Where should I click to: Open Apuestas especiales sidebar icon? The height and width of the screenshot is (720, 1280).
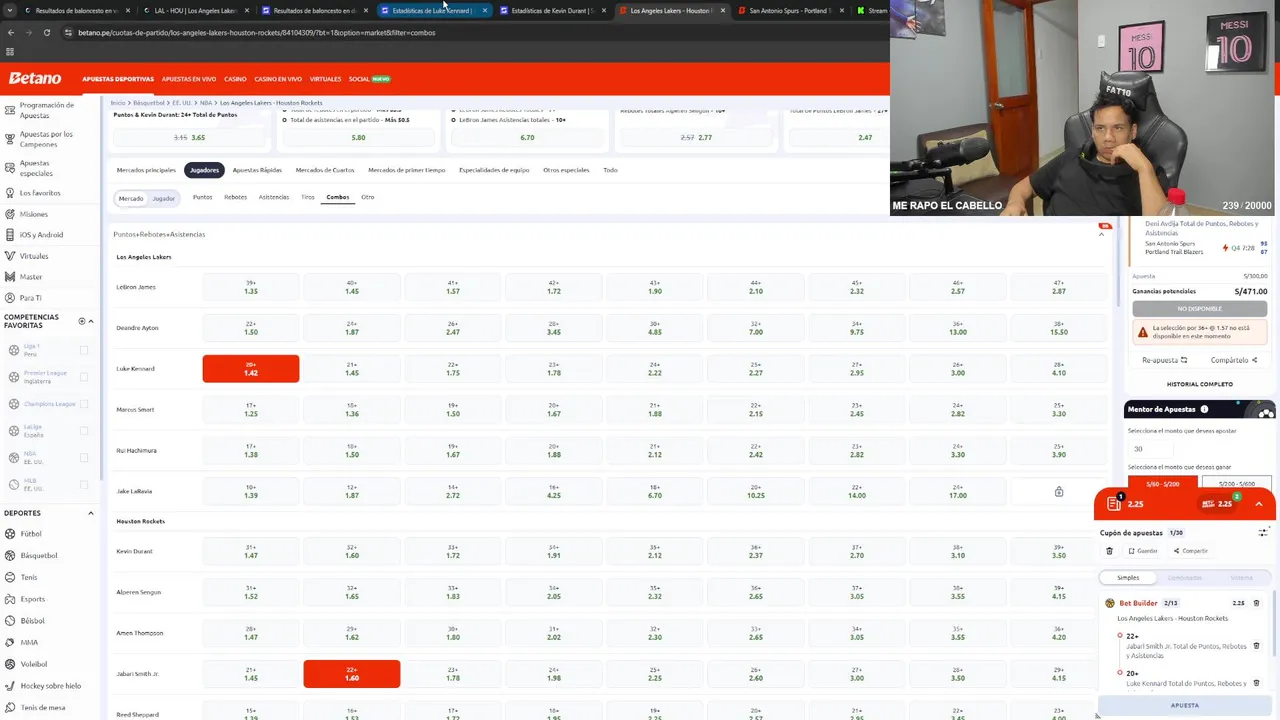click(9, 168)
